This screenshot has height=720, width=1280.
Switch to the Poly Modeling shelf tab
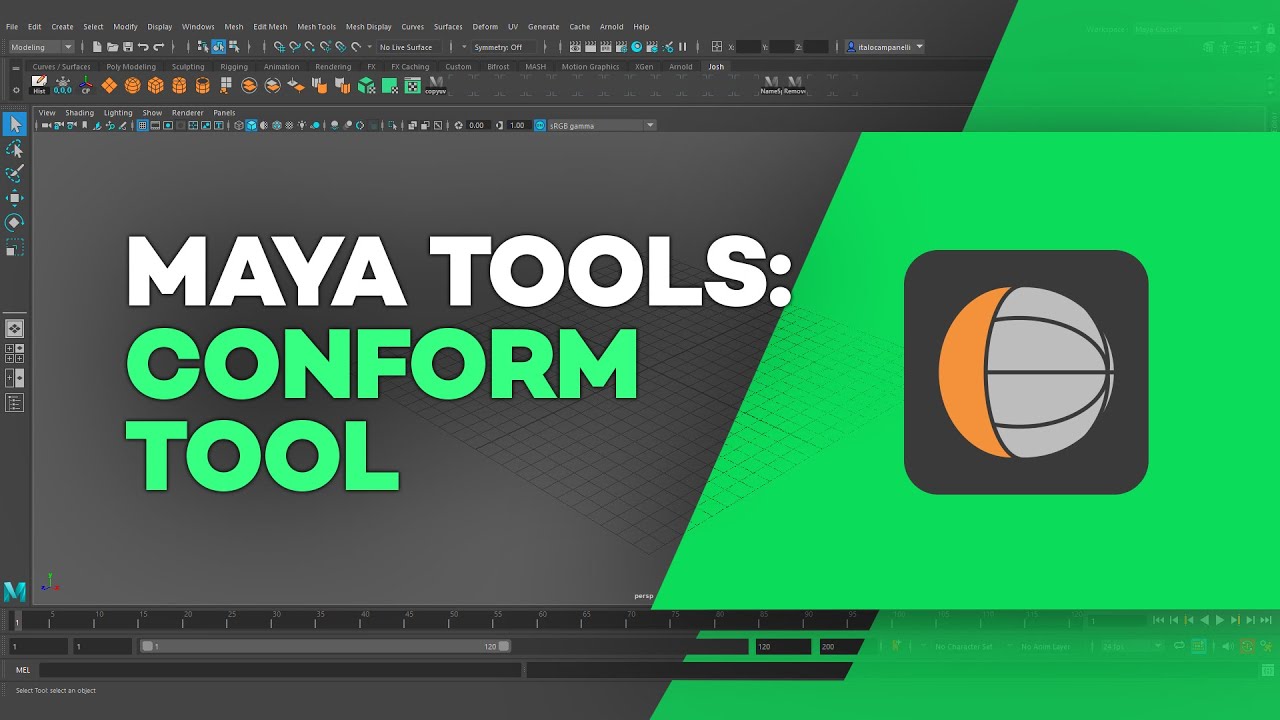click(x=131, y=67)
